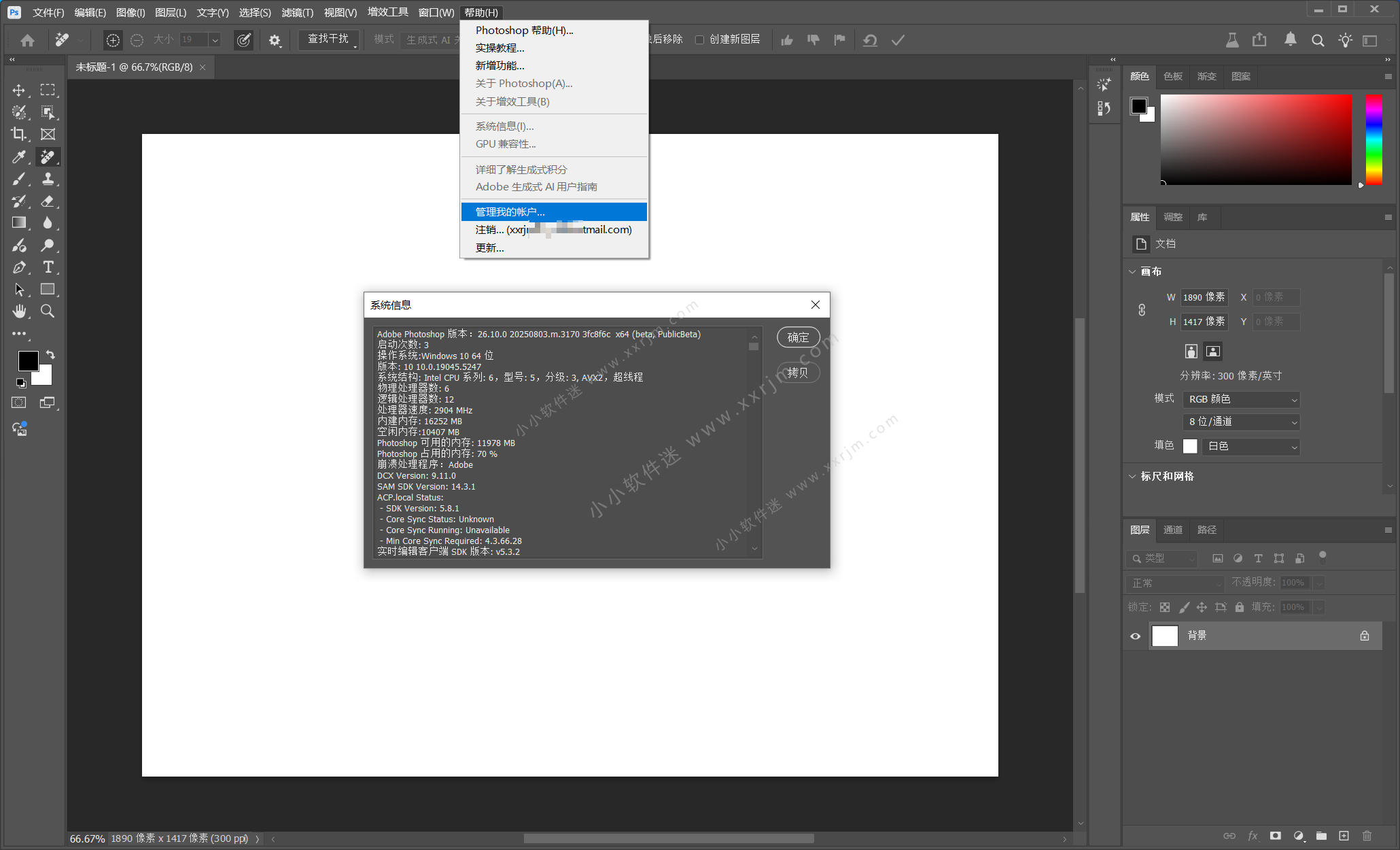Open the brush size dropdown arrow
Image resolution: width=1400 pixels, height=850 pixels.
point(215,40)
